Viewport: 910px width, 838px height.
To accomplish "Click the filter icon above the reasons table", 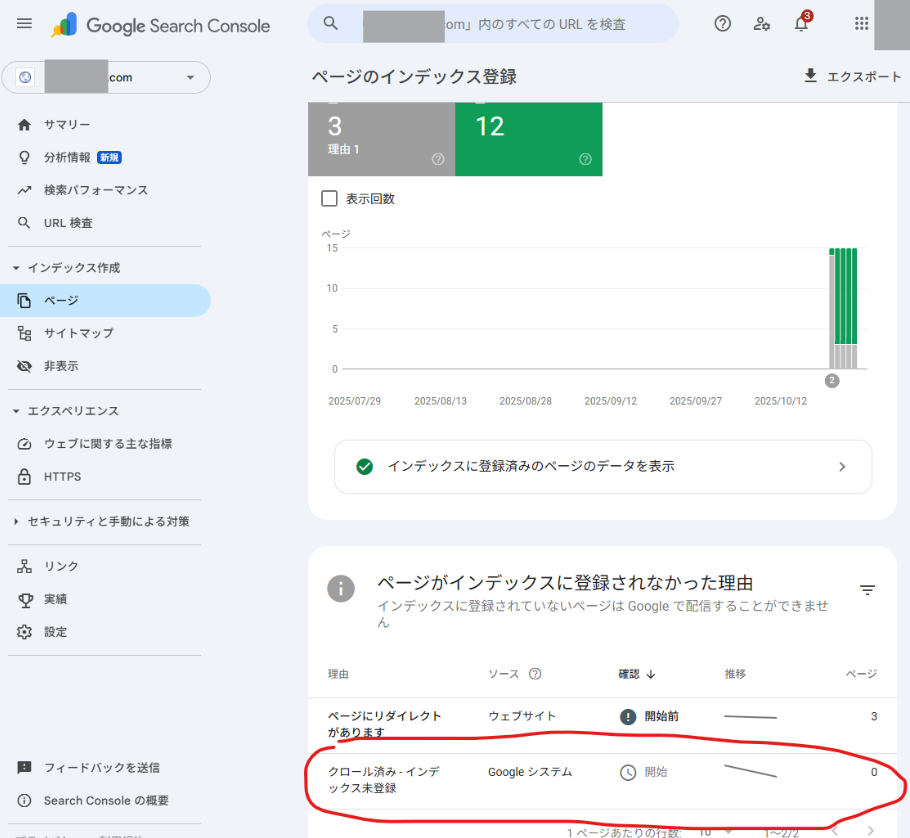I will point(868,590).
